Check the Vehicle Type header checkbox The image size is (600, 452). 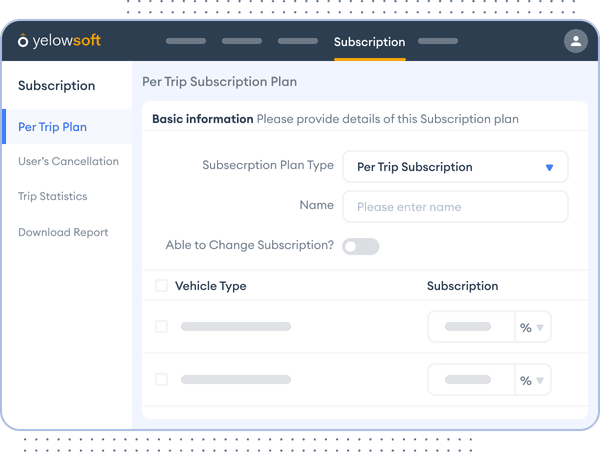click(x=162, y=286)
